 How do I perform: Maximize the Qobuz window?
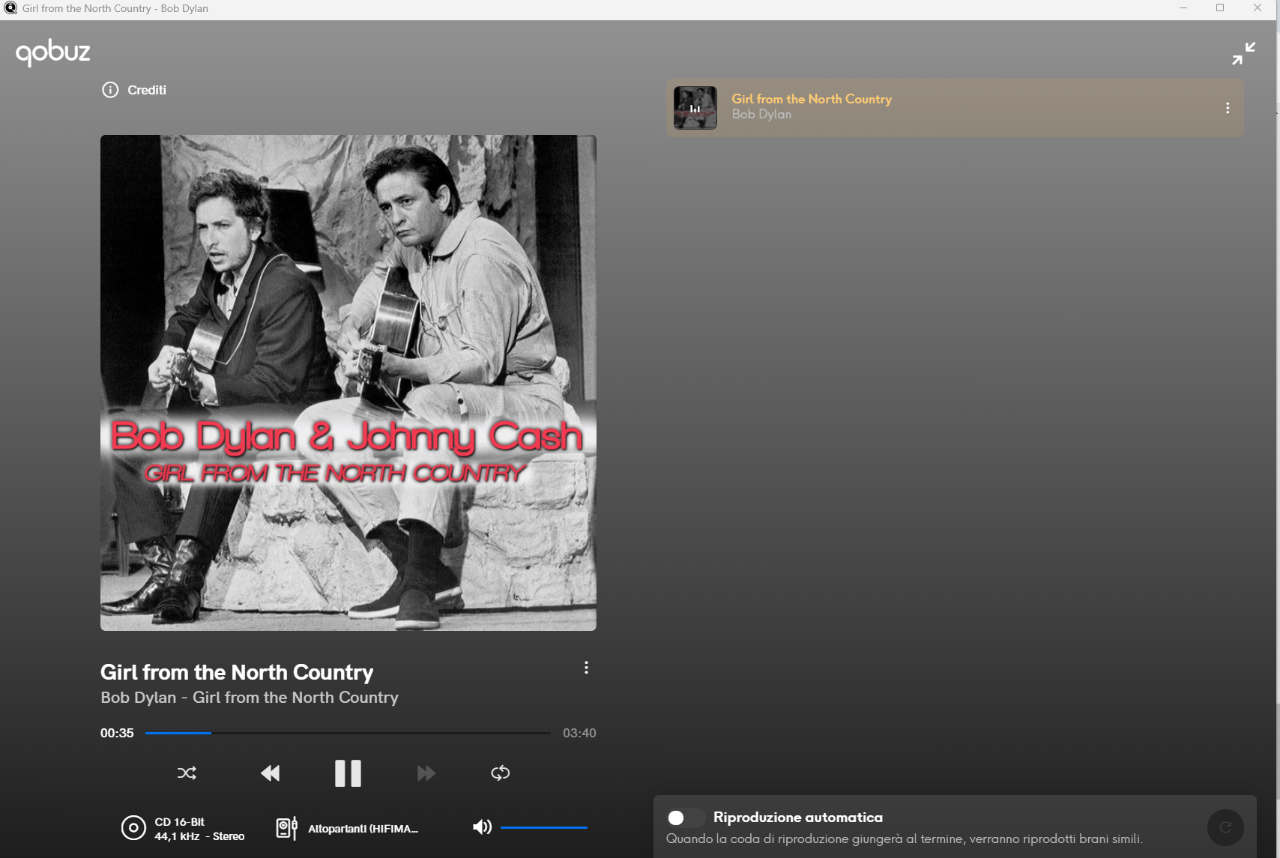click(x=1220, y=8)
